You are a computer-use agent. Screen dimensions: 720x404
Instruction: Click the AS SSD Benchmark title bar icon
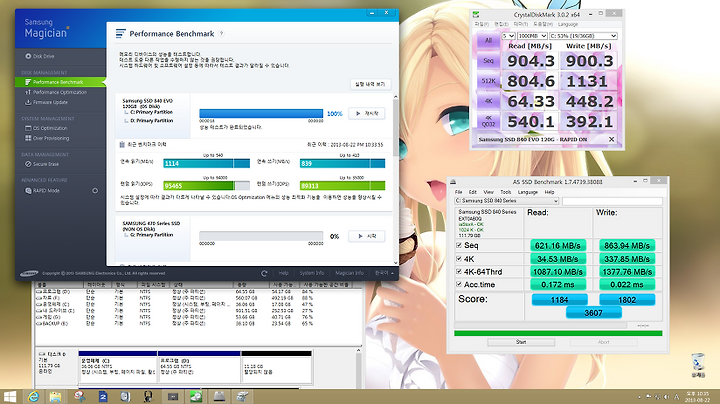(x=453, y=182)
